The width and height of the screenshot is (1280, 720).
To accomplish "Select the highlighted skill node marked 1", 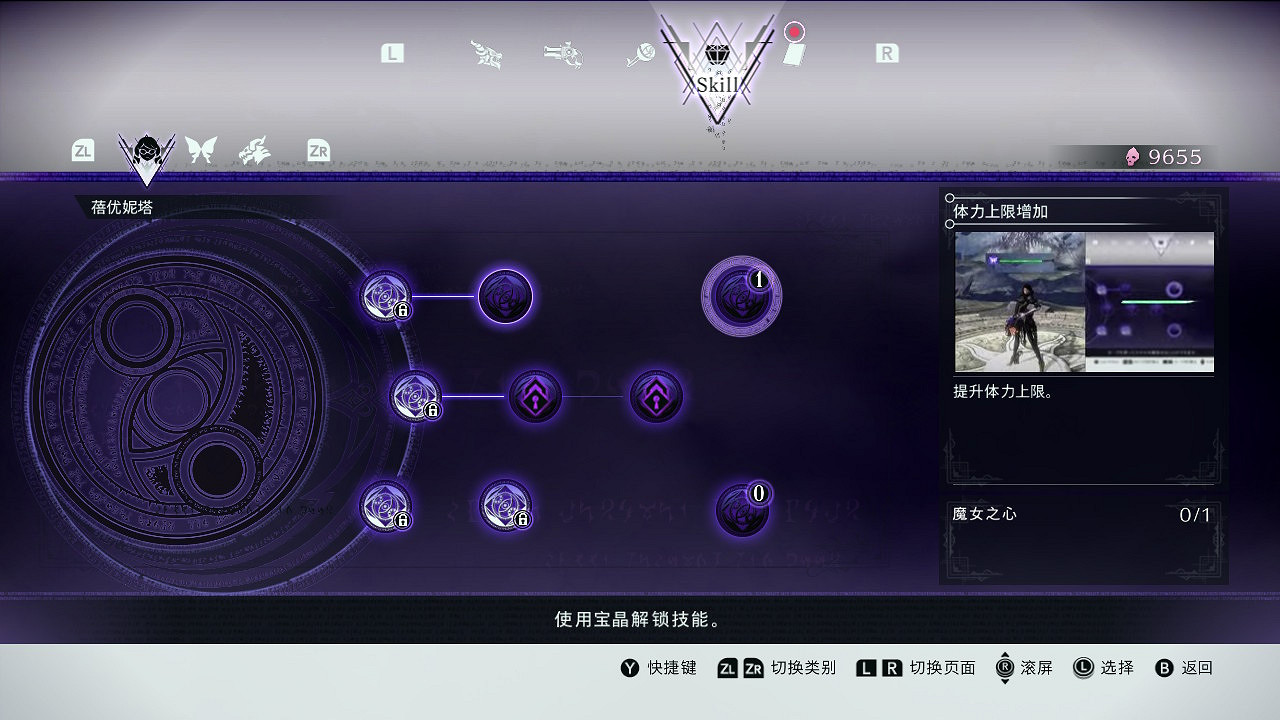I will pos(741,296).
